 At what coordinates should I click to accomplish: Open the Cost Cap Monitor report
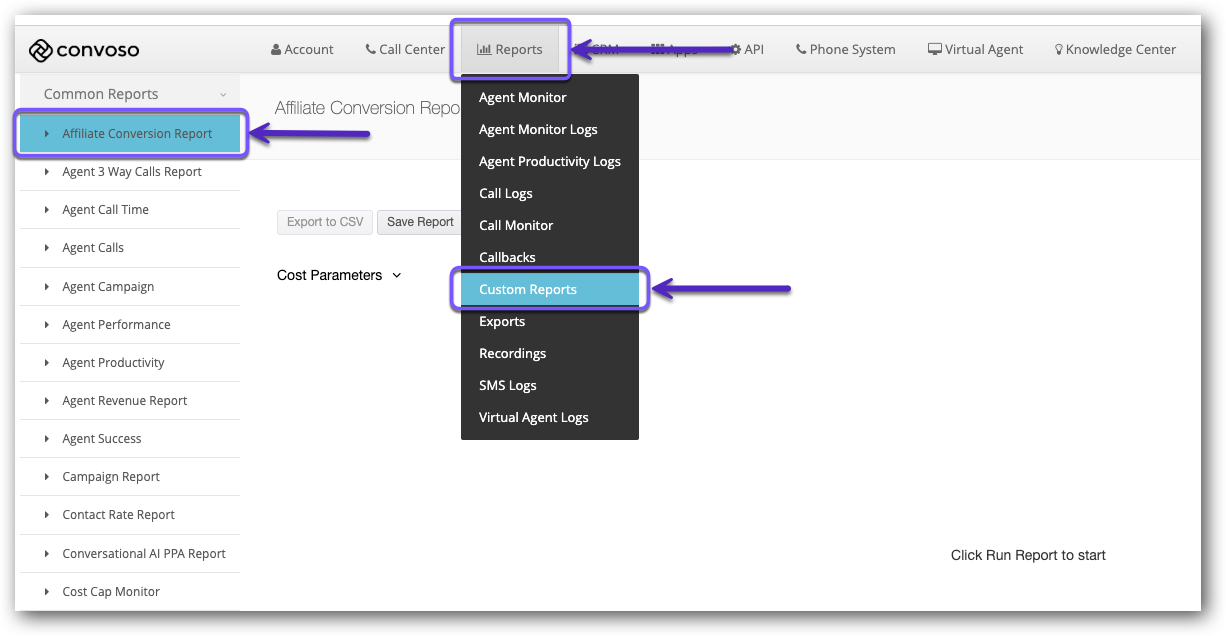[x=130, y=592]
